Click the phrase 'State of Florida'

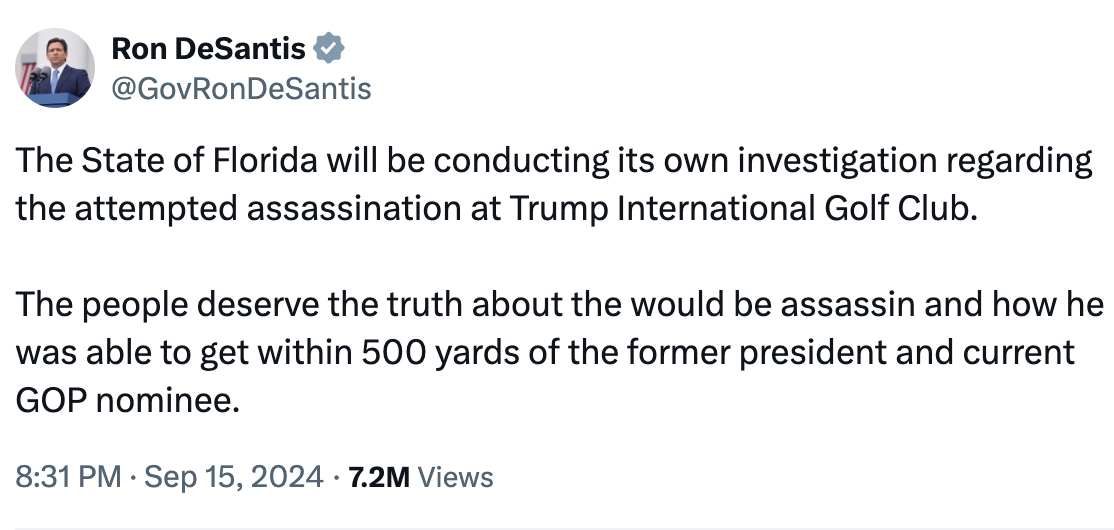200,161
